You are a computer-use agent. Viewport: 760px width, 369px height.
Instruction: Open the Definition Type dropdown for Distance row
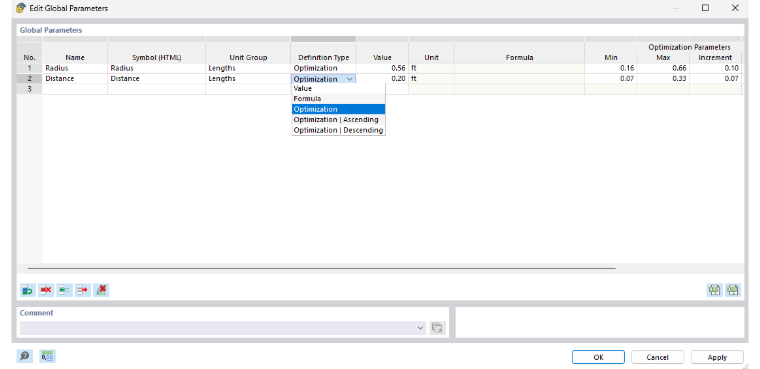pyautogui.click(x=350, y=79)
